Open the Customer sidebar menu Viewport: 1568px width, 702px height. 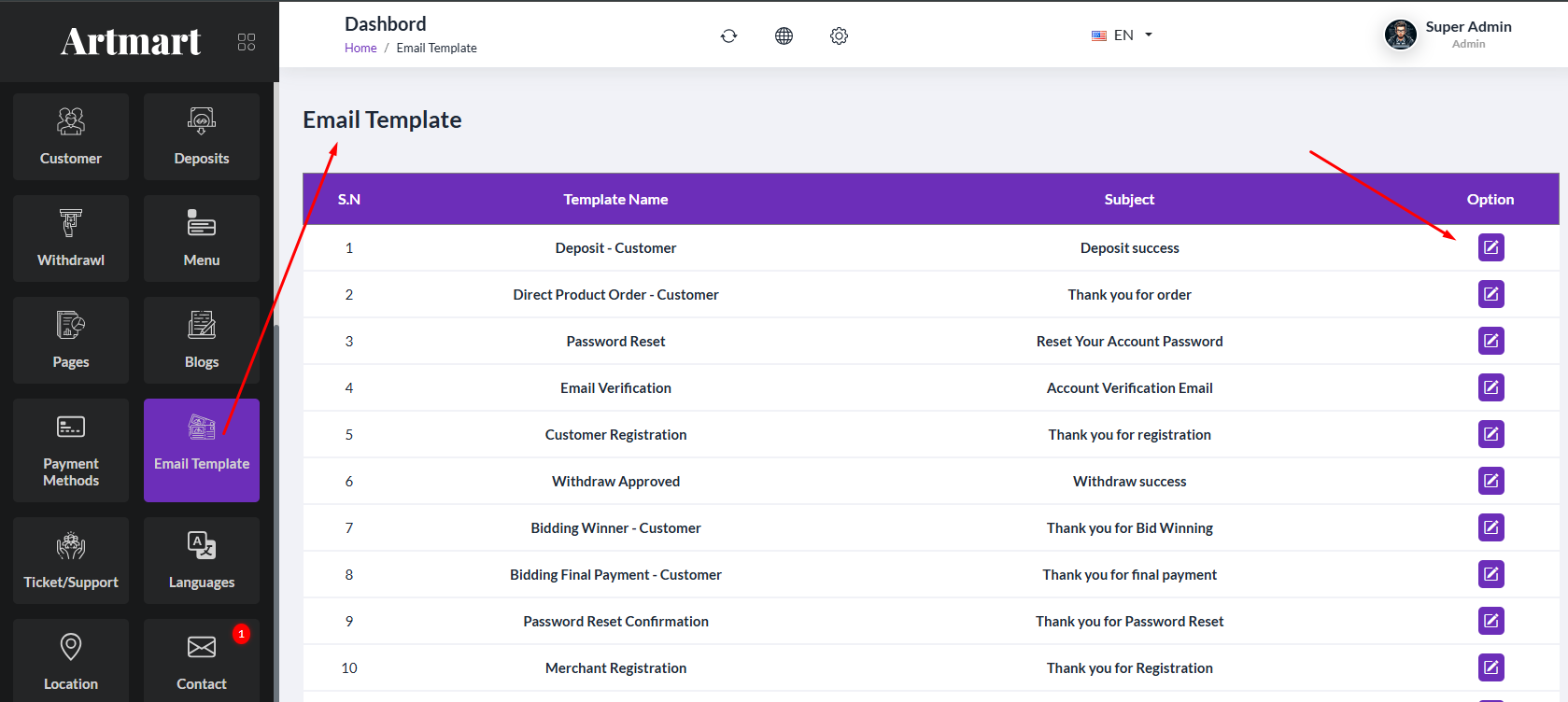click(71, 136)
